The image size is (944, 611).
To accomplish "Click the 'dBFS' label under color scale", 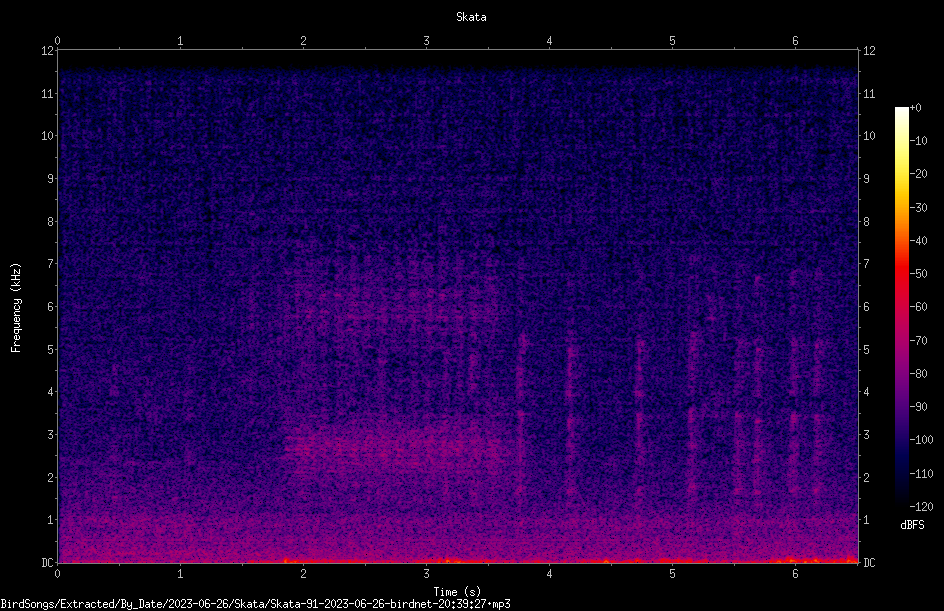I will coord(912,525).
